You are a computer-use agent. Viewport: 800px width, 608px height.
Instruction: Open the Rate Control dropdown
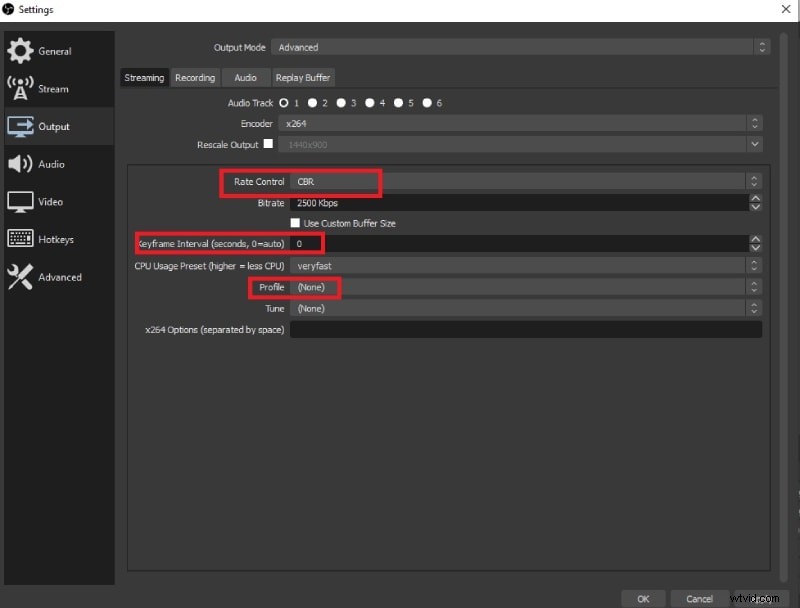pos(500,182)
